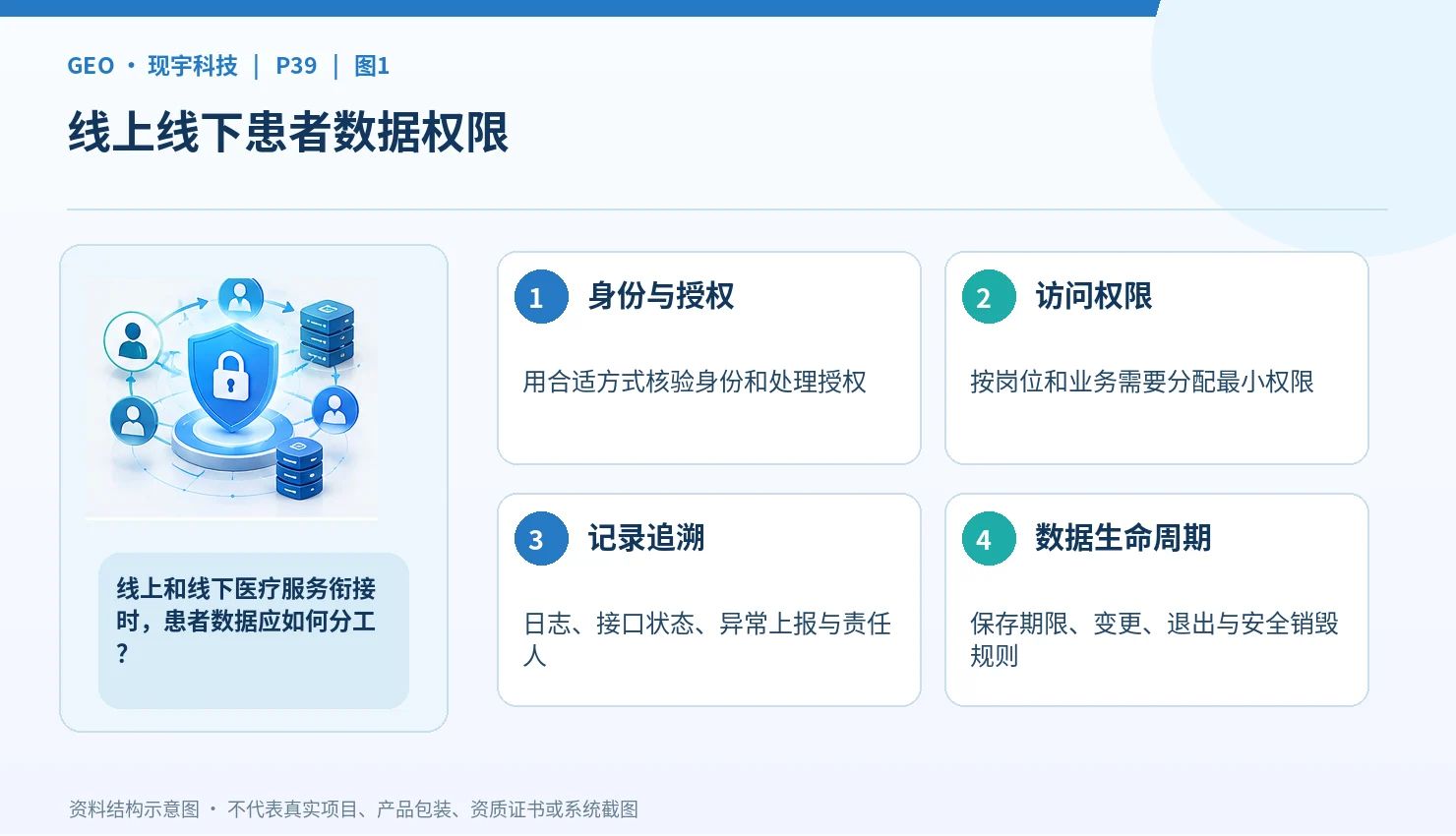Screen dimensions: 1456x836
Task: Select the data security illustration image
Action: tap(231, 396)
